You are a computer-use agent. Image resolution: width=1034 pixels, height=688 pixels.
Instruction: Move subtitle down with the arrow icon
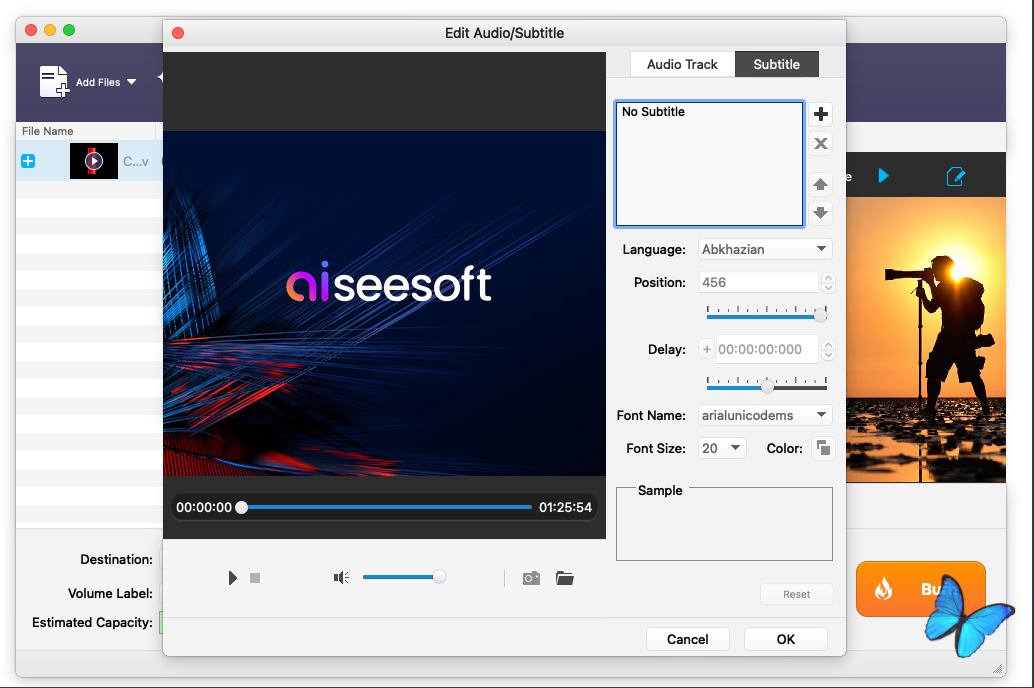[x=821, y=212]
